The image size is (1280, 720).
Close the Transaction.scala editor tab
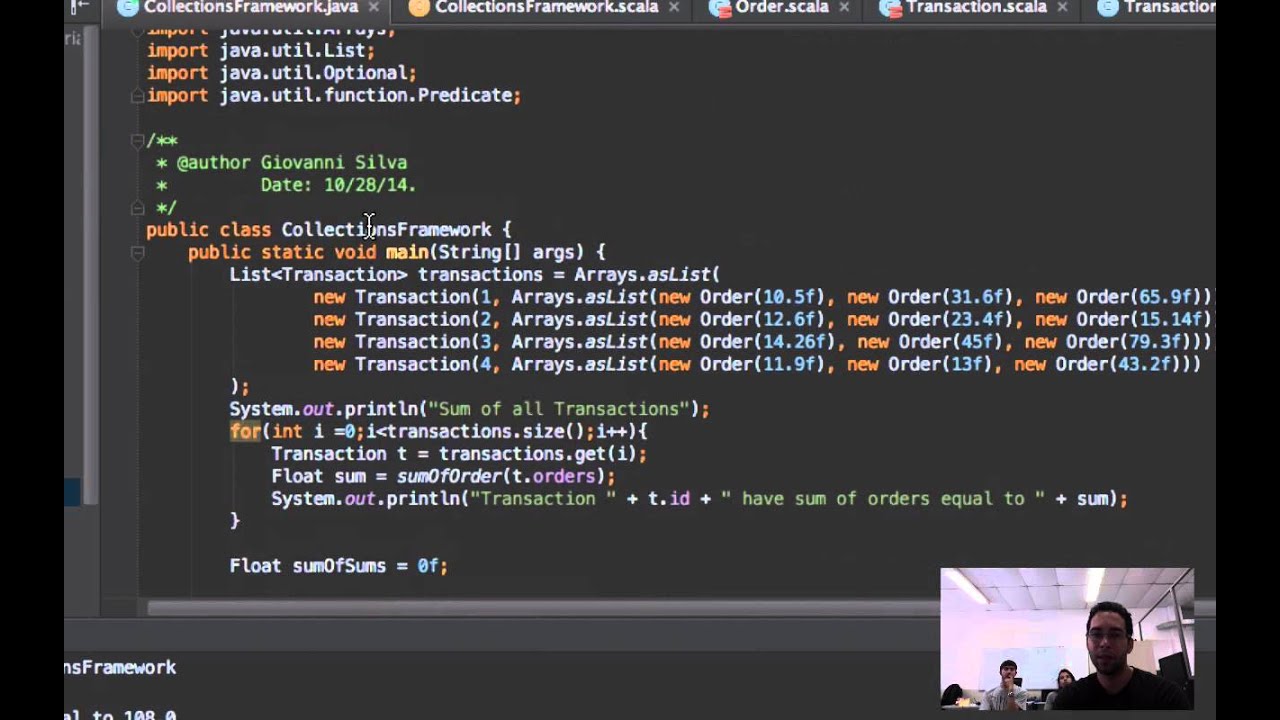click(x=1061, y=8)
